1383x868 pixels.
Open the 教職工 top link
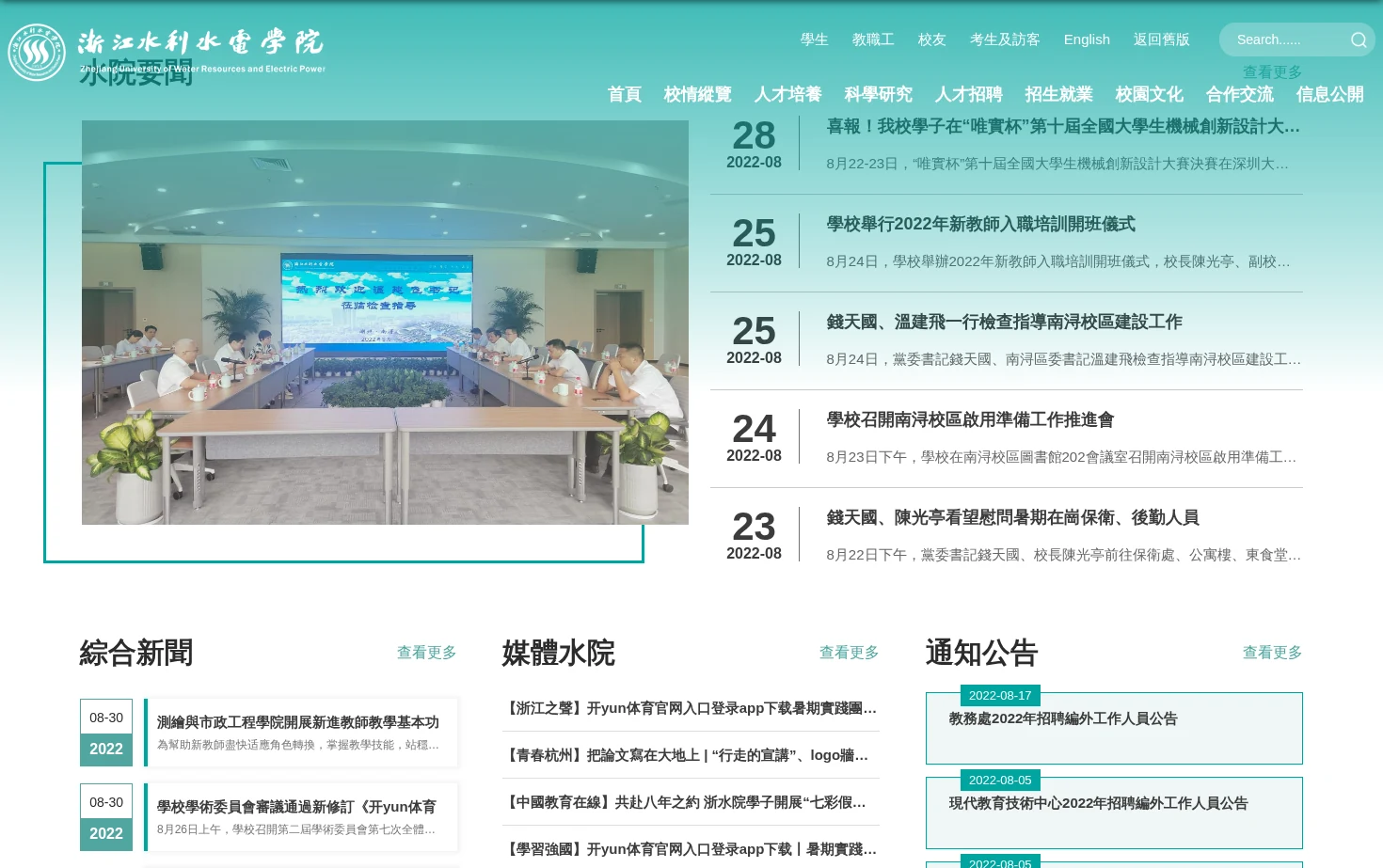[x=873, y=39]
